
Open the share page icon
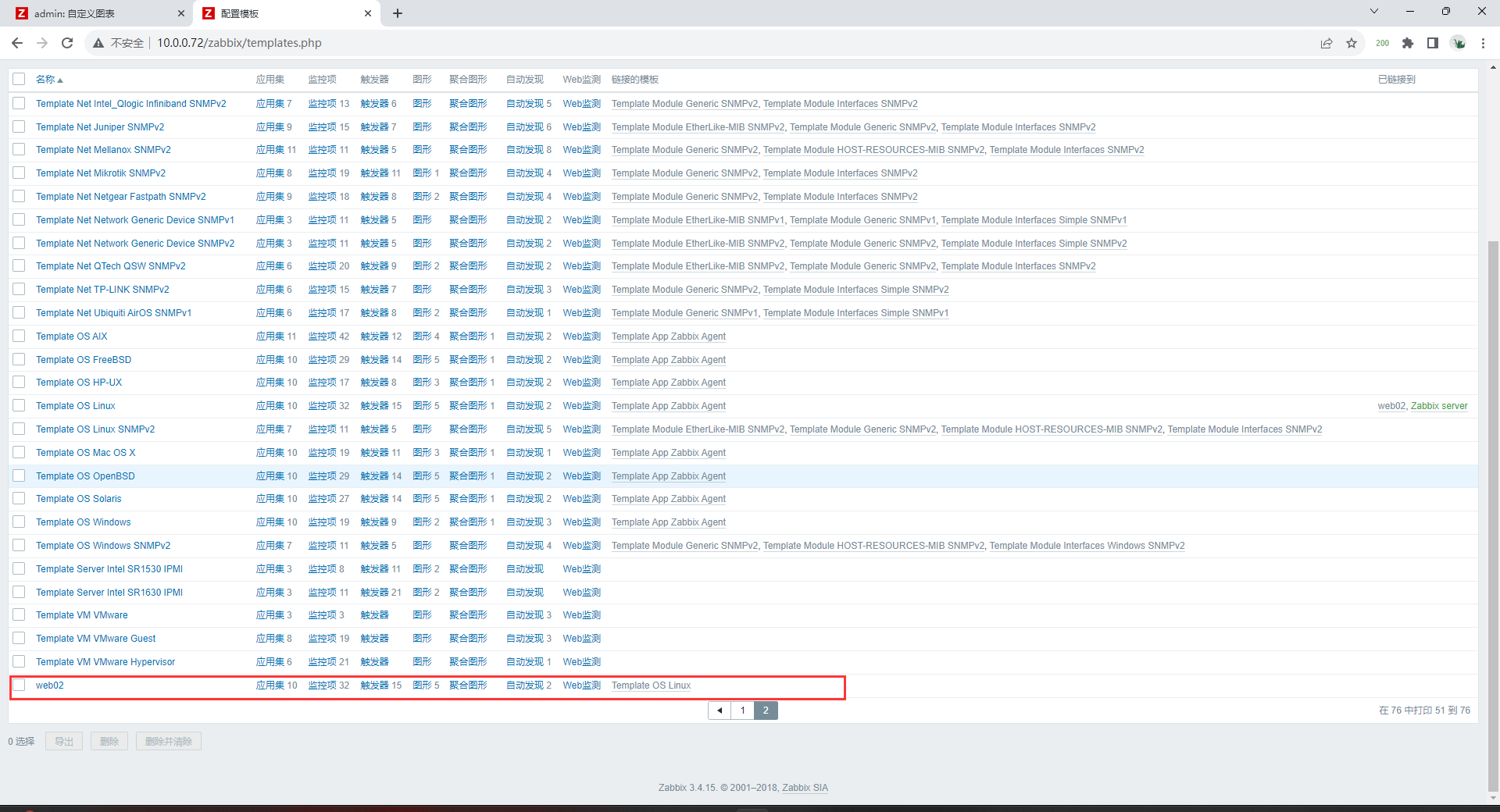[1327, 43]
